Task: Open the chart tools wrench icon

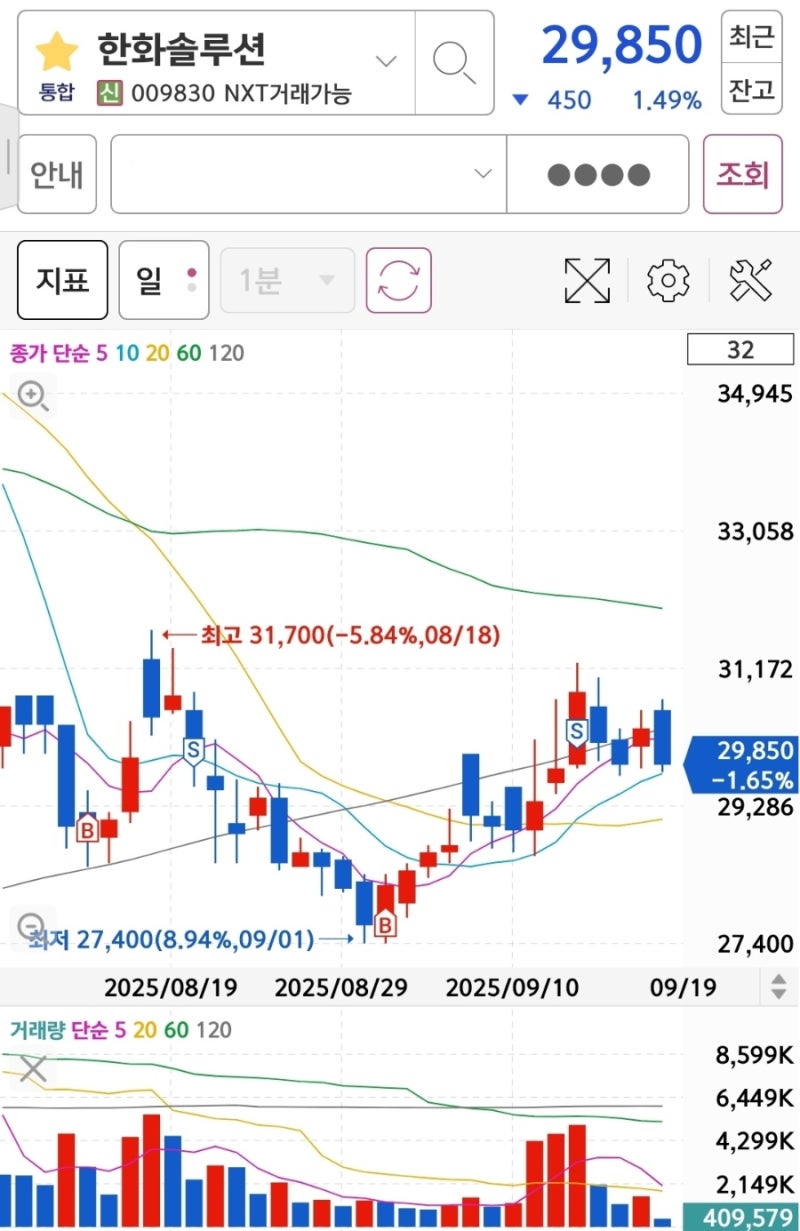Action: (x=750, y=280)
